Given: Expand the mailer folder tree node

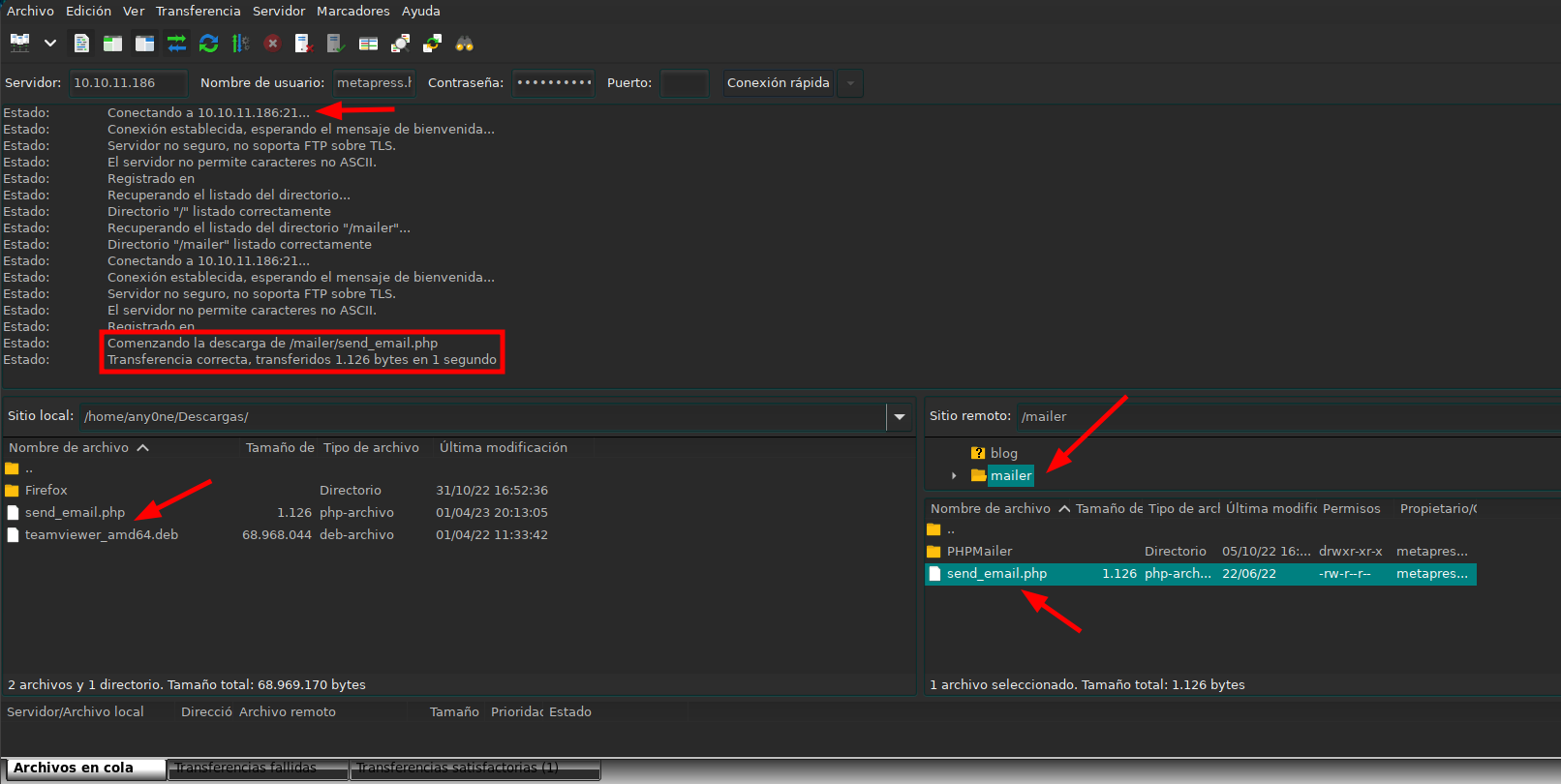Looking at the screenshot, I should pos(954,475).
